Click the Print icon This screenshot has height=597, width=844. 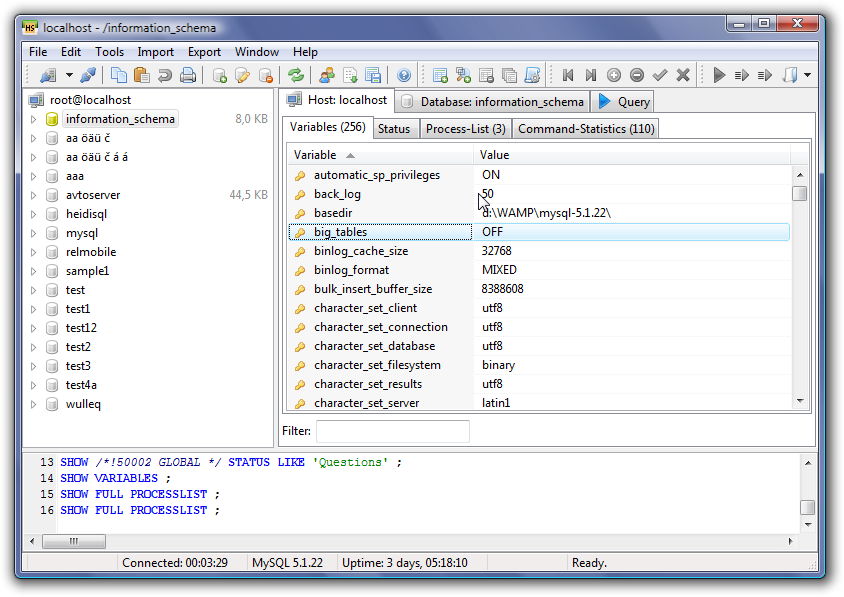point(189,74)
